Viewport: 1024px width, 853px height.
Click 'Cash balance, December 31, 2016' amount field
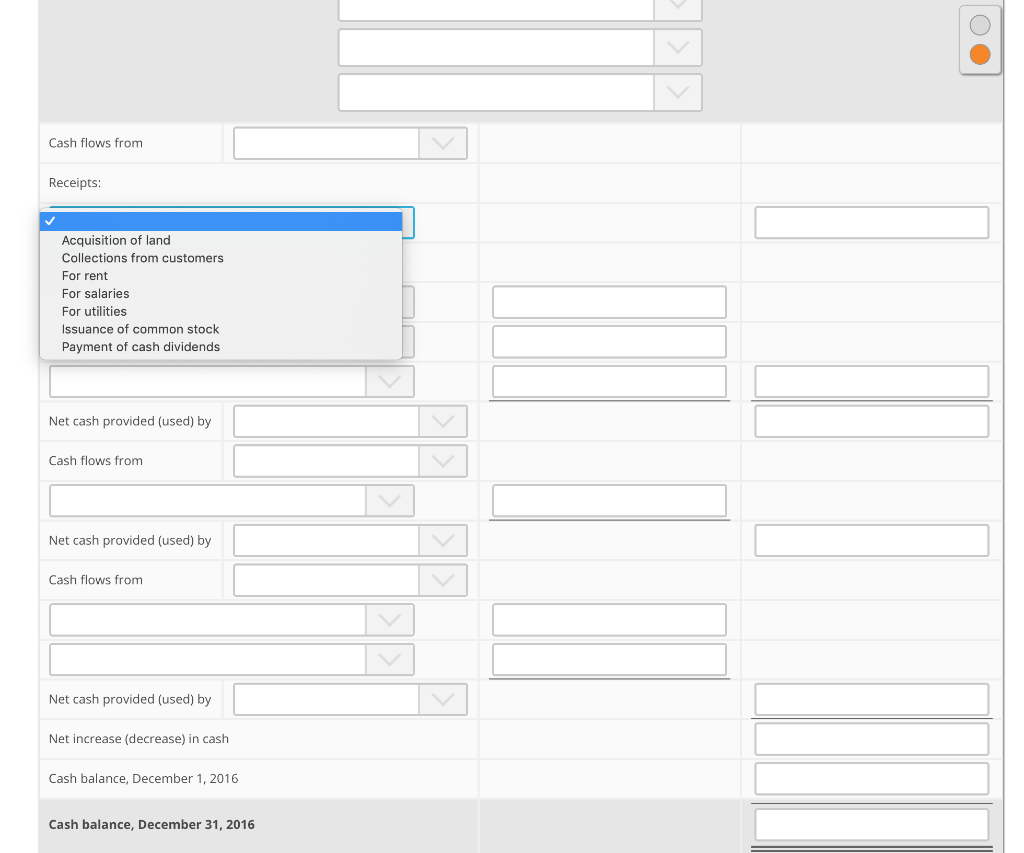coord(871,825)
